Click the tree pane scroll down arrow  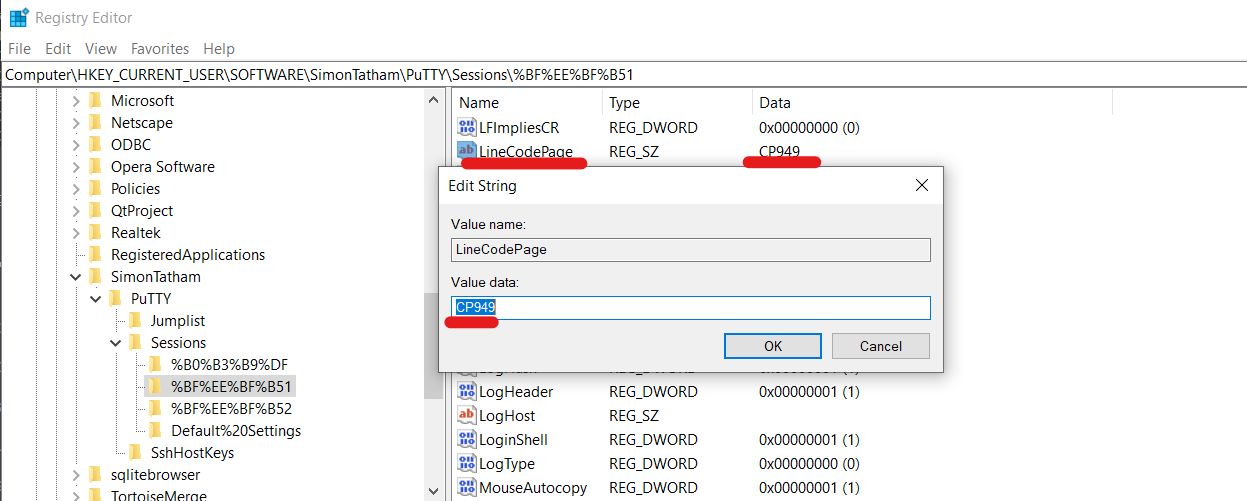point(433,491)
